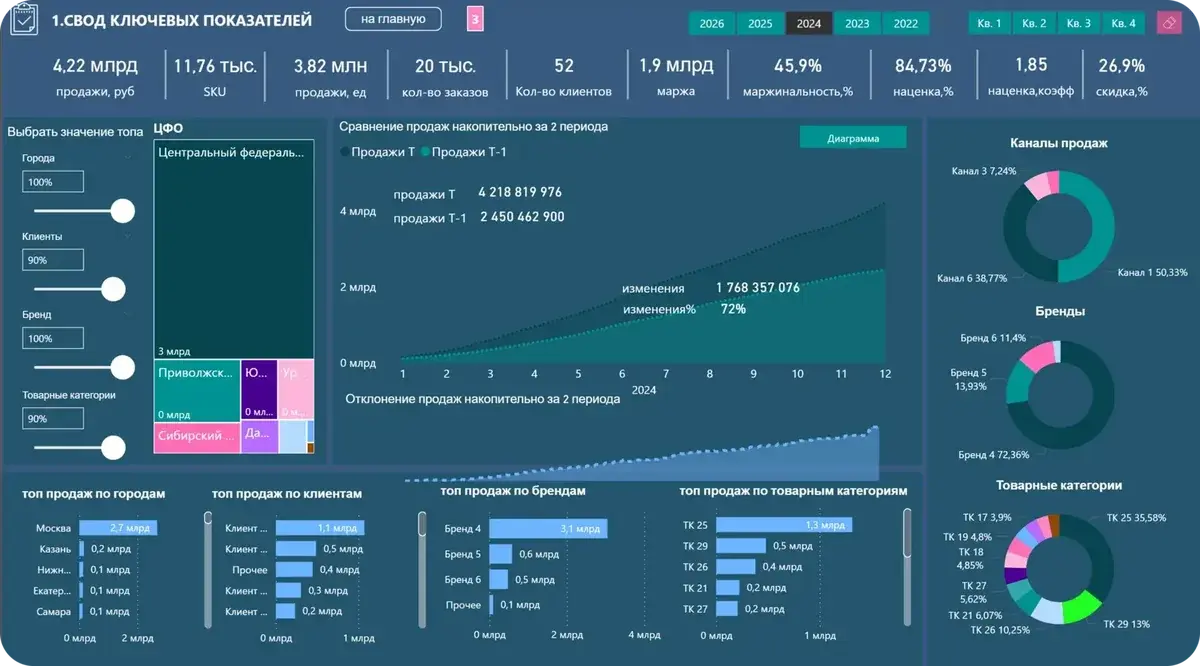Click the "Продажи Т" legend entry
Viewport: 1200px width, 666px height.
click(x=379, y=151)
